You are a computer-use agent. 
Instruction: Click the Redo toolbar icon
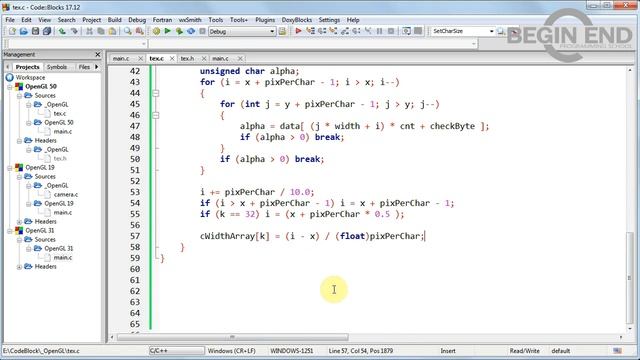tap(74, 31)
